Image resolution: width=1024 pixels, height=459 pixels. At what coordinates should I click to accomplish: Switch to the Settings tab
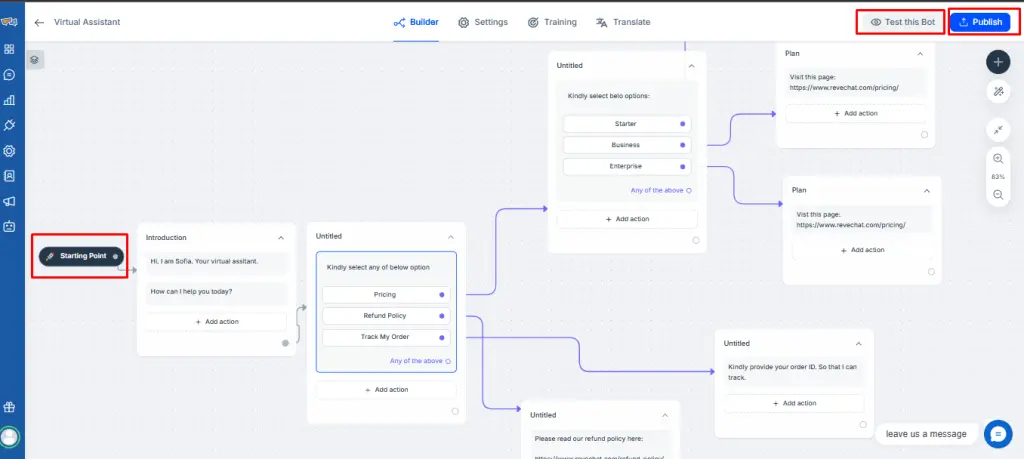click(483, 22)
